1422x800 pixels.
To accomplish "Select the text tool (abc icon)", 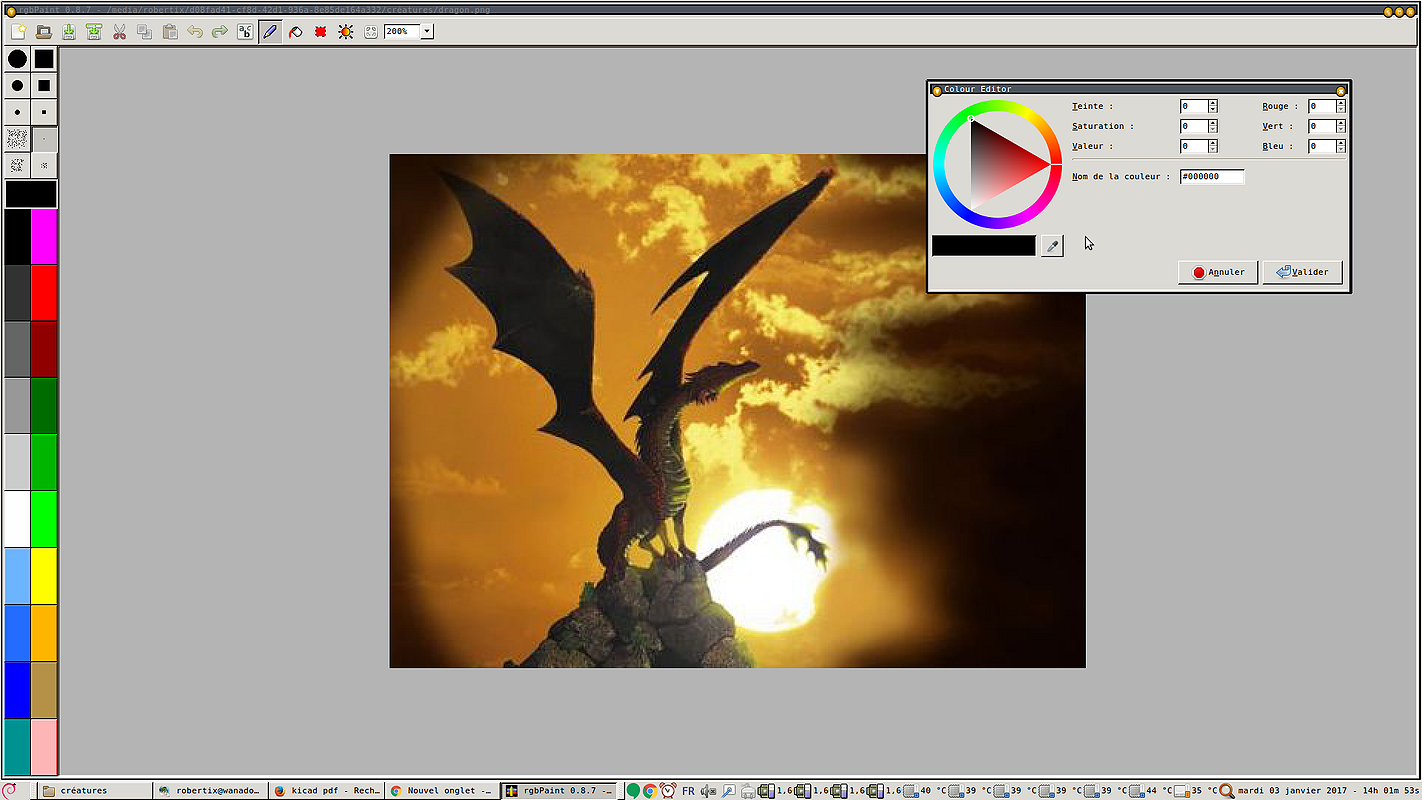I will coord(245,32).
